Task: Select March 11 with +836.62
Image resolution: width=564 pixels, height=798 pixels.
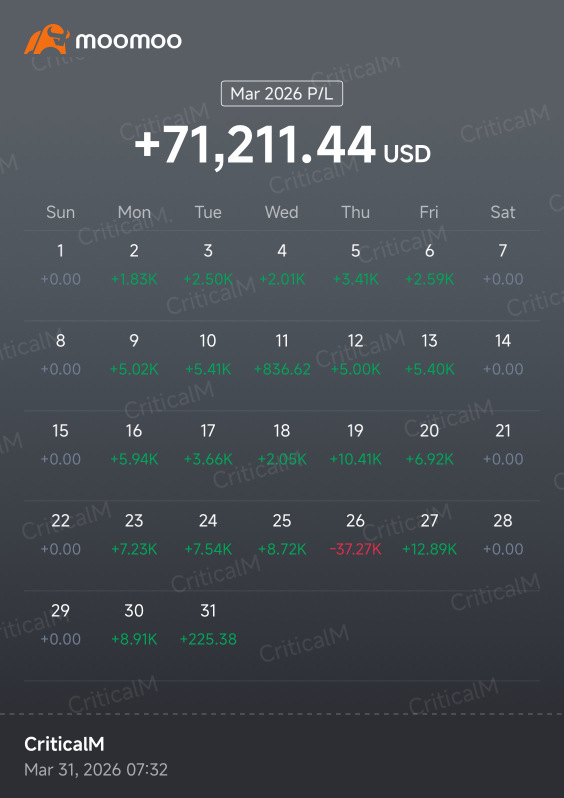Action: point(282,354)
